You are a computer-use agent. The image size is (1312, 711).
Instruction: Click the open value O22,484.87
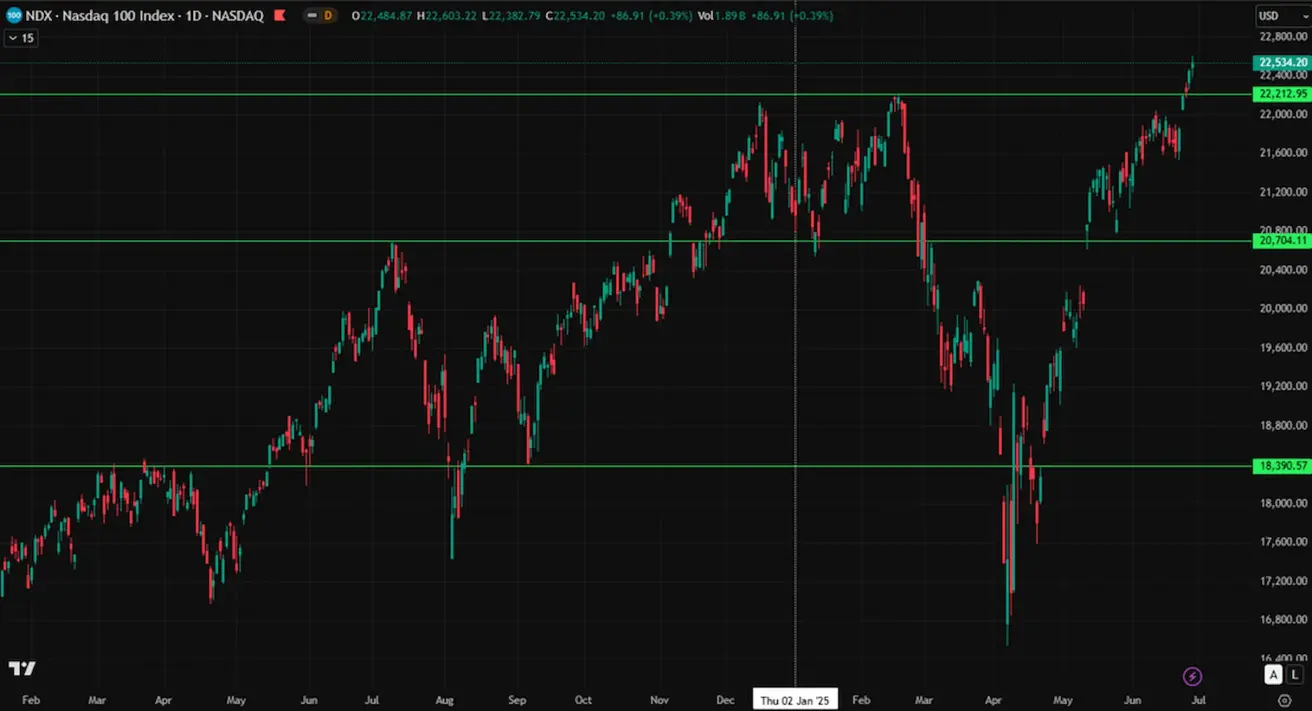point(382,16)
